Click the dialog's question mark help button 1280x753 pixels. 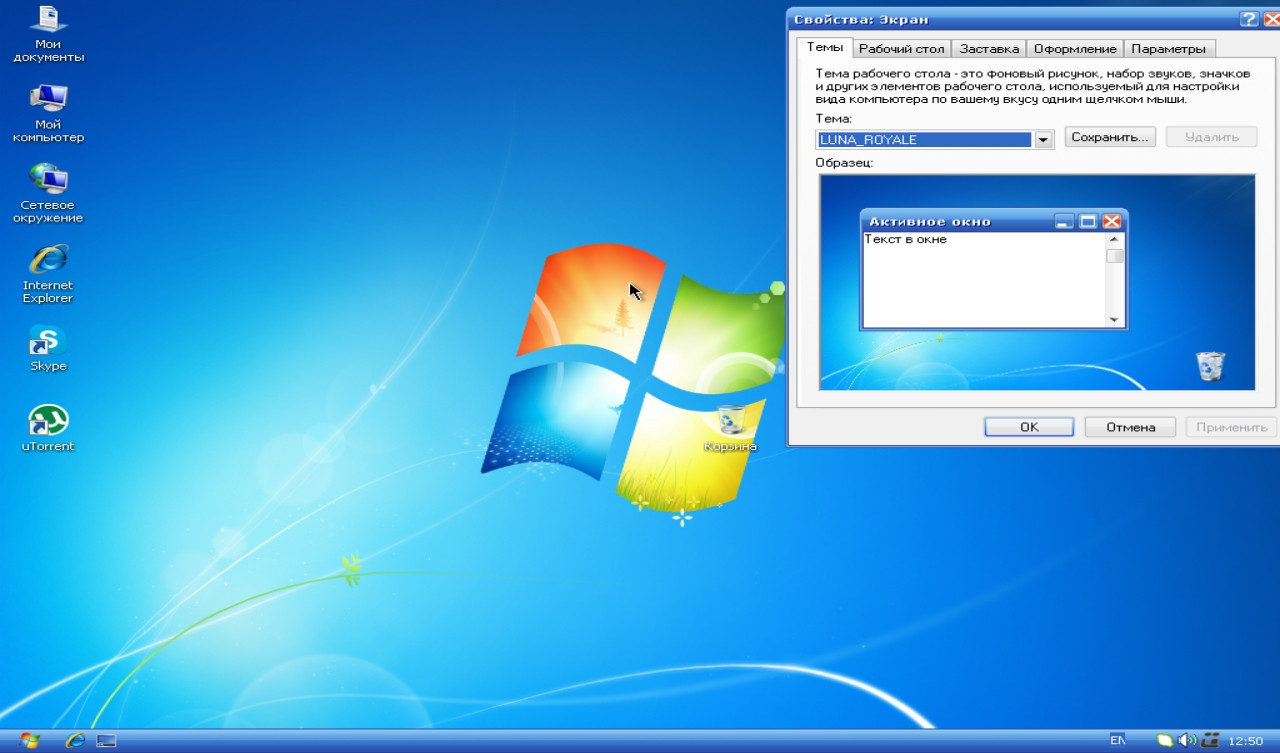[x=1248, y=19]
